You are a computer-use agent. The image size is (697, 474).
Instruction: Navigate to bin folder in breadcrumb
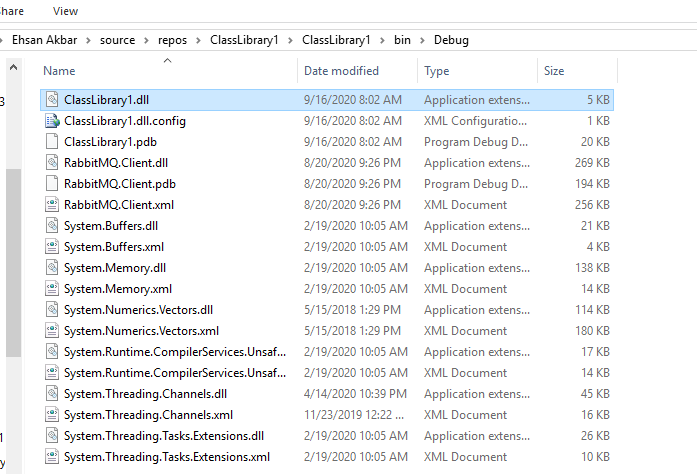coord(402,40)
